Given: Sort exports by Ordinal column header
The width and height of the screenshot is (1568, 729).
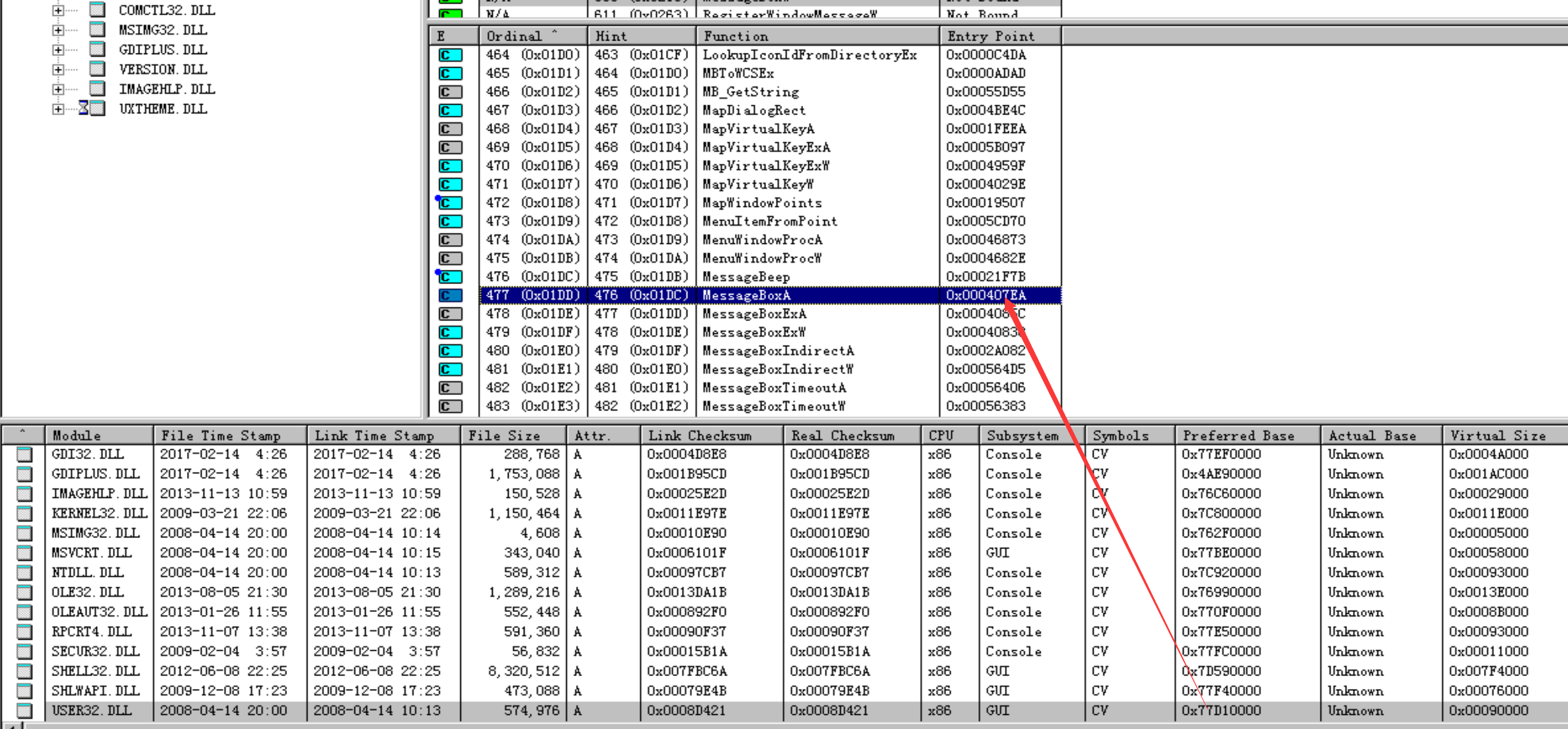Looking at the screenshot, I should coord(533,36).
